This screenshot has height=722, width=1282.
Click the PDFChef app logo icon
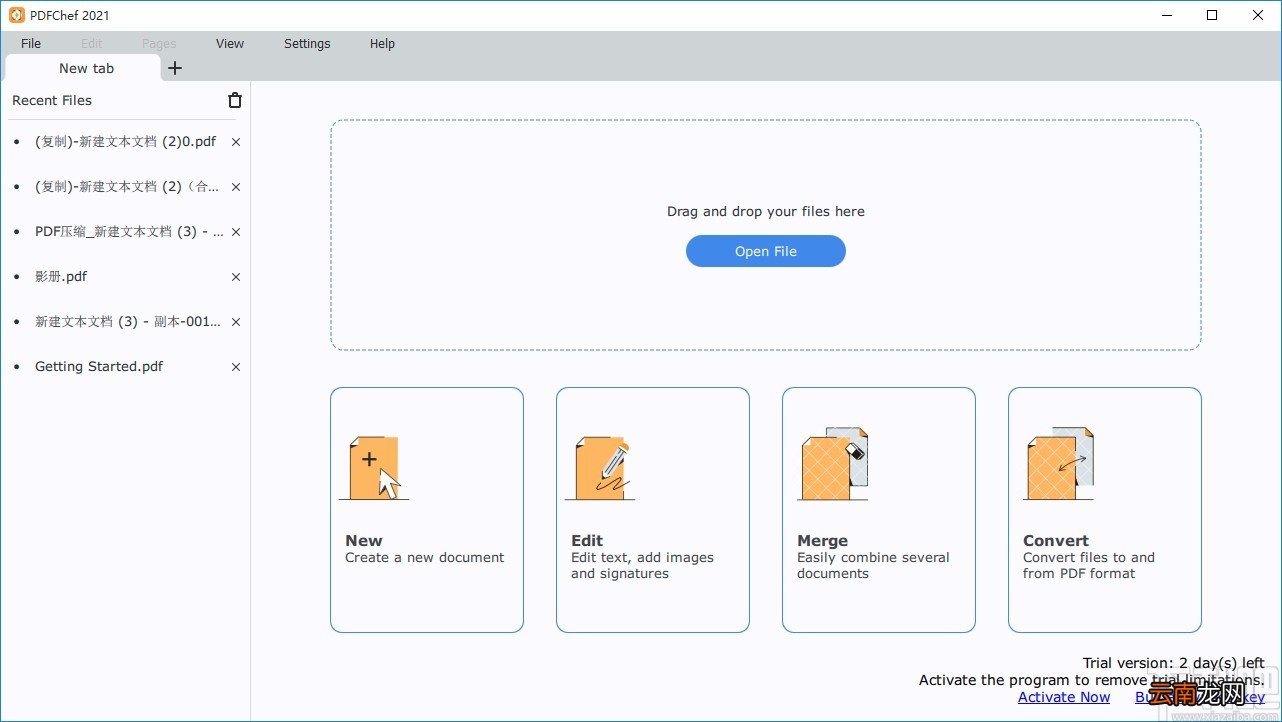coord(16,15)
